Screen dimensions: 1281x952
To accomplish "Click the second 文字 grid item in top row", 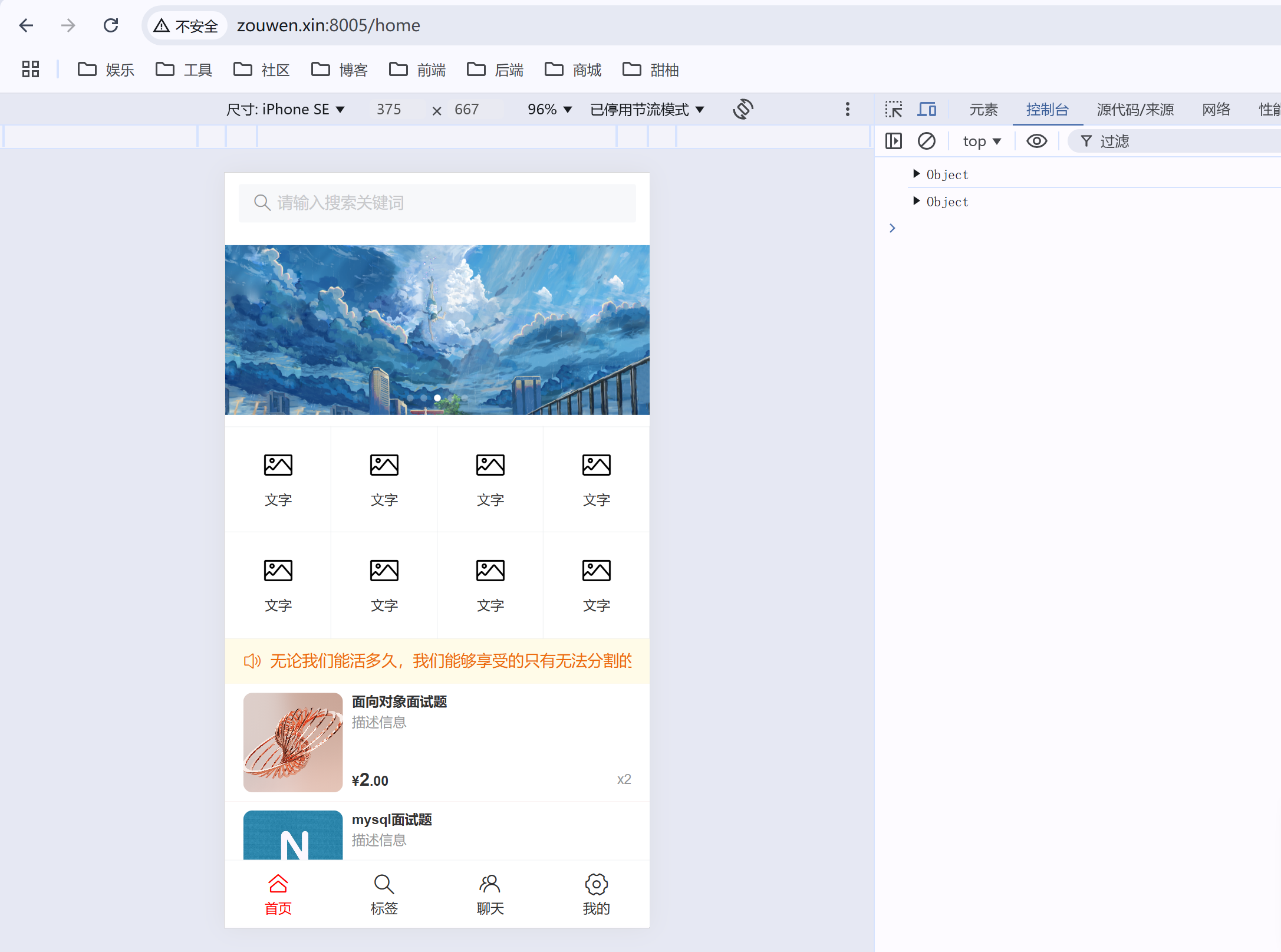I will [x=384, y=480].
